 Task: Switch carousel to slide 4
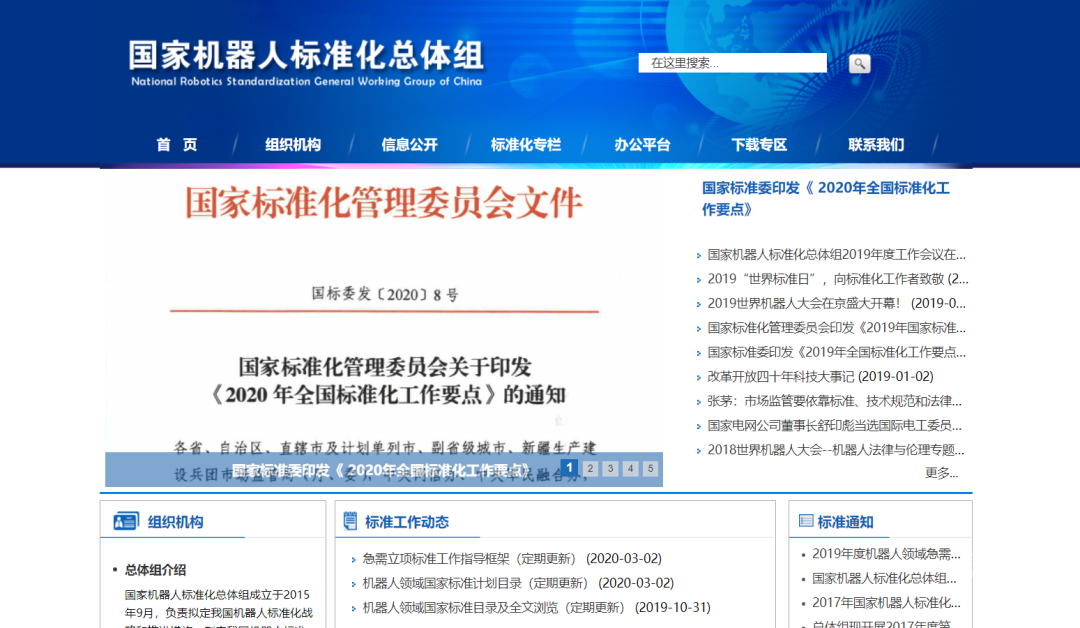[630, 469]
